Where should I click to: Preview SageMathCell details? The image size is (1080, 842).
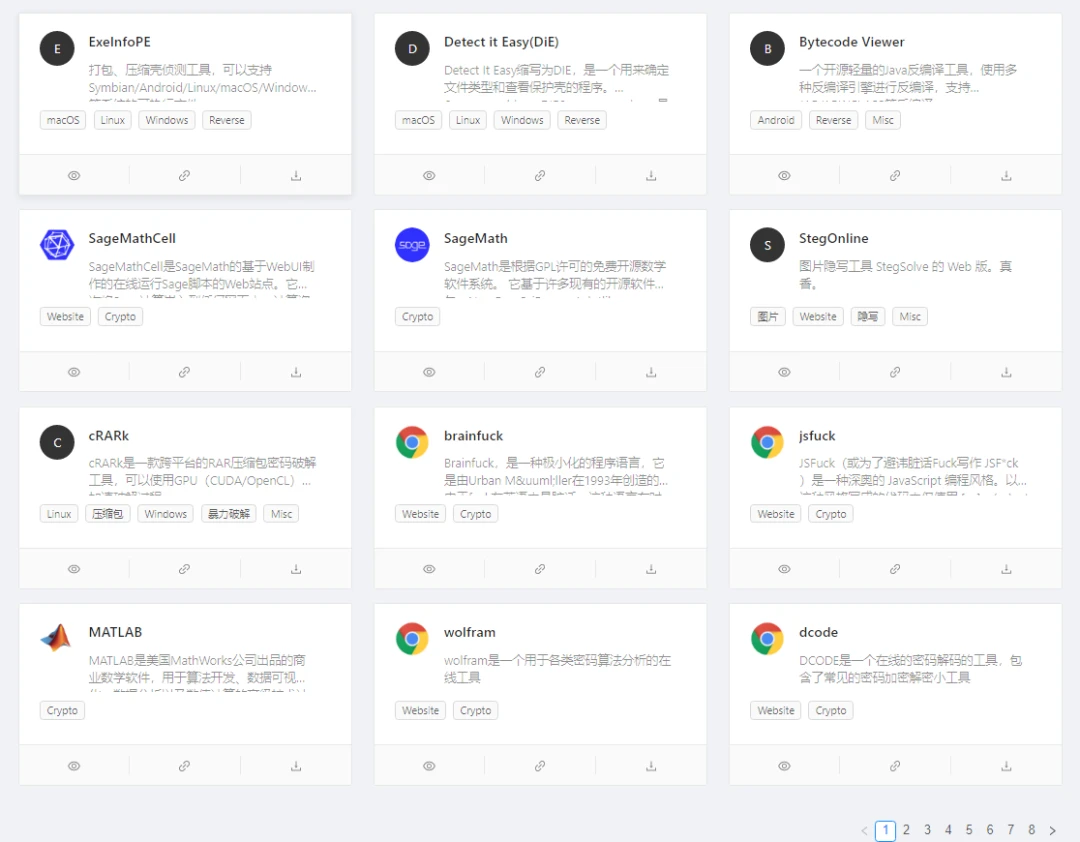click(x=74, y=371)
